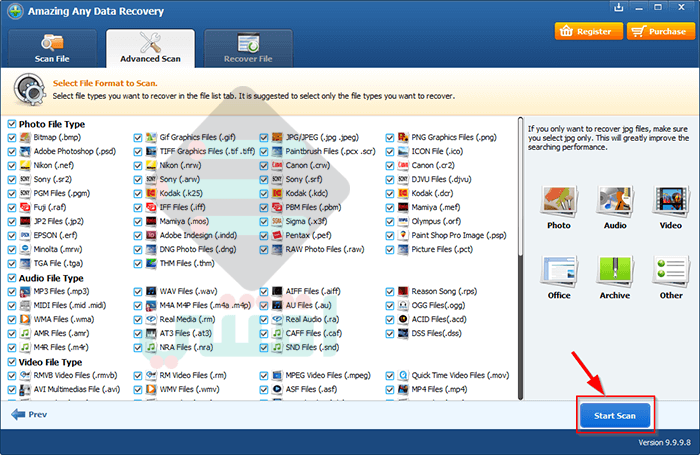700x455 pixels.
Task: Click the WMA Files icon
Action: (25, 319)
